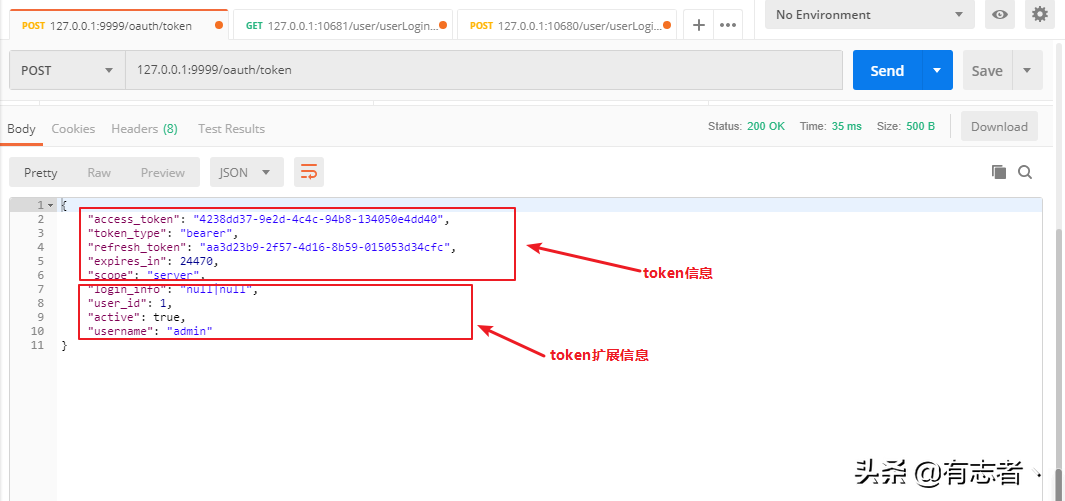1065x501 pixels.
Task: Switch to the Test Results tab
Action: (x=231, y=128)
